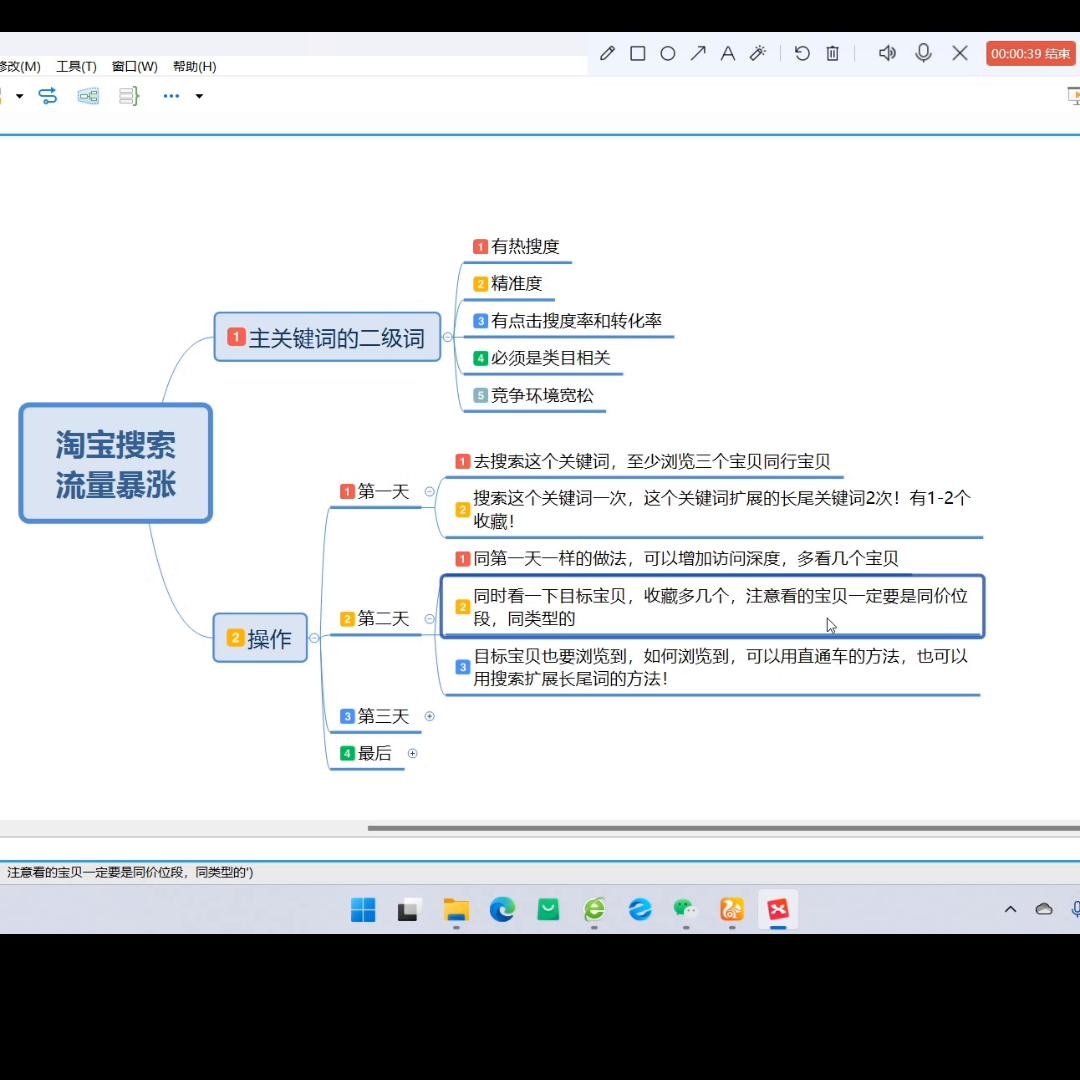Collapse the 主关键词的二级词 branch

[x=447, y=337]
